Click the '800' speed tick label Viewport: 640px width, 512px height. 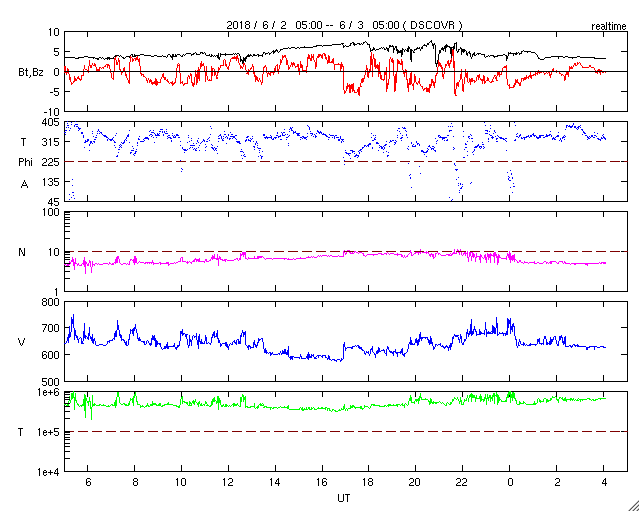pyautogui.click(x=52, y=303)
